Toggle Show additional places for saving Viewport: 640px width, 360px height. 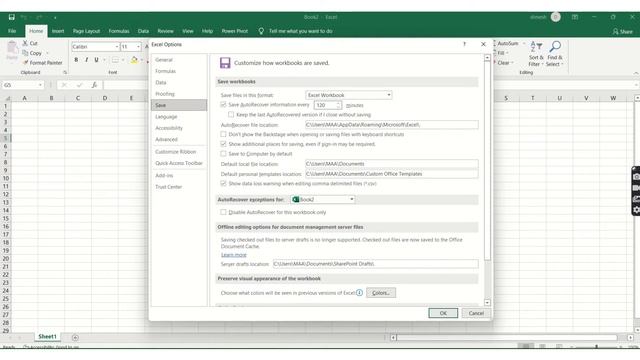coord(223,144)
